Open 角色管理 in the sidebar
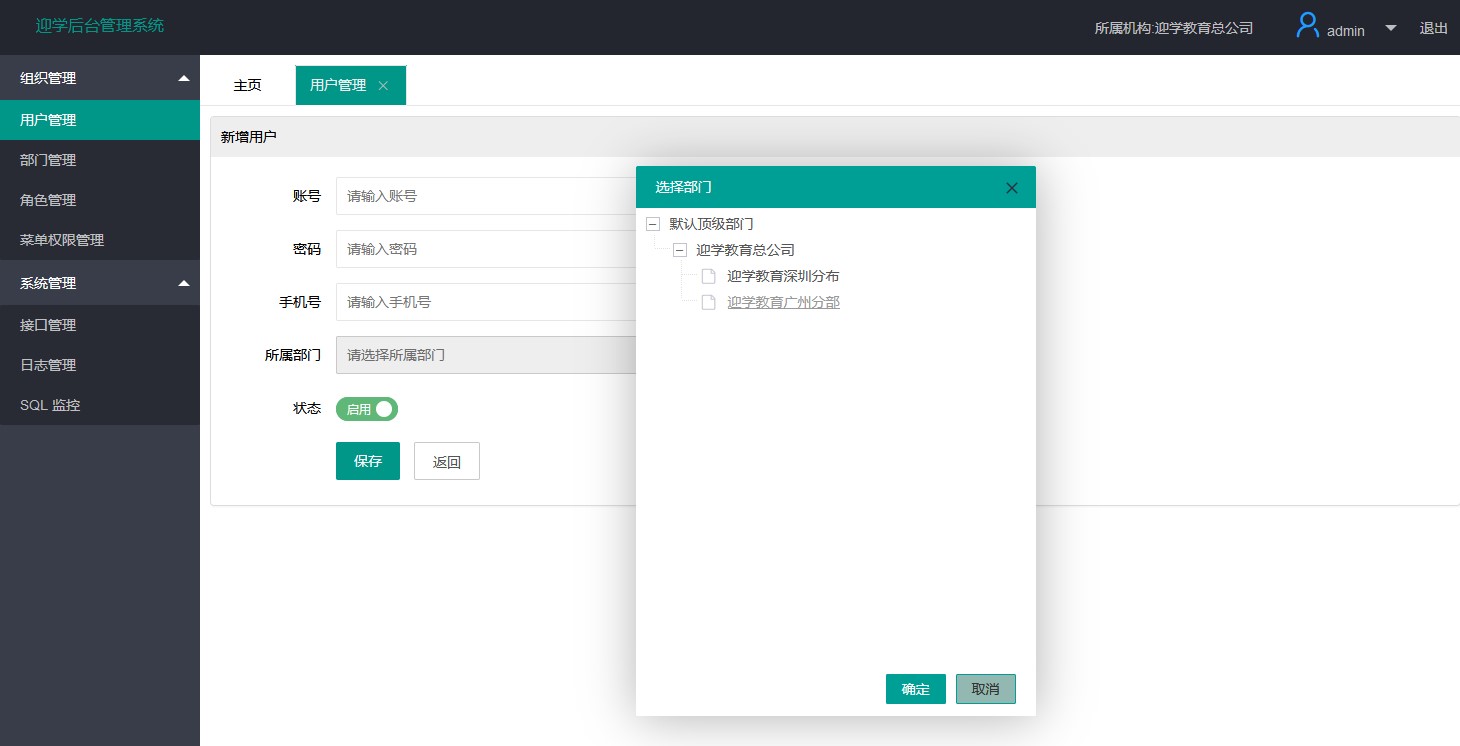The image size is (1460, 746). [x=48, y=200]
